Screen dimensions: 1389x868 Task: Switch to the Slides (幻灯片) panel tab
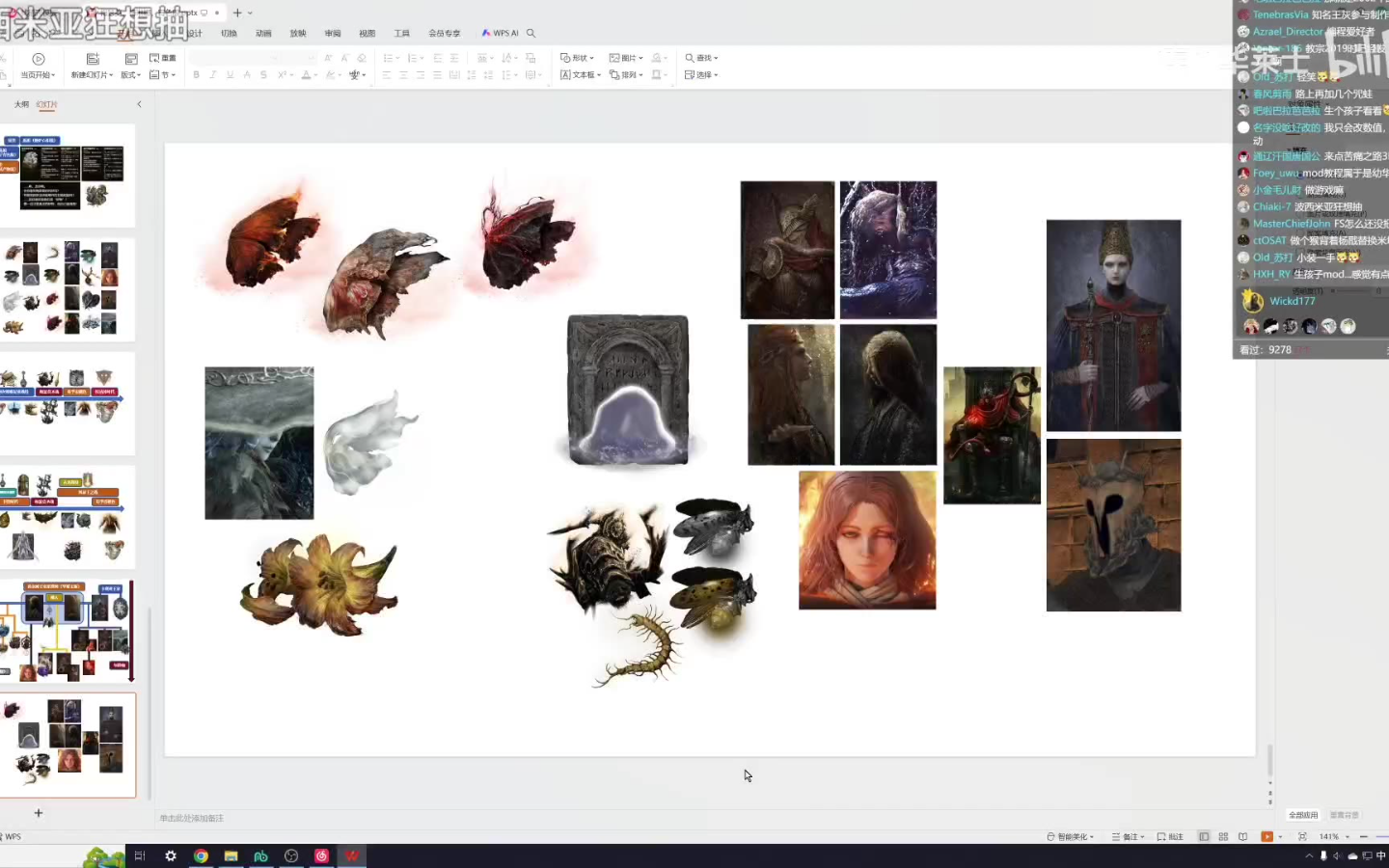coord(46,104)
